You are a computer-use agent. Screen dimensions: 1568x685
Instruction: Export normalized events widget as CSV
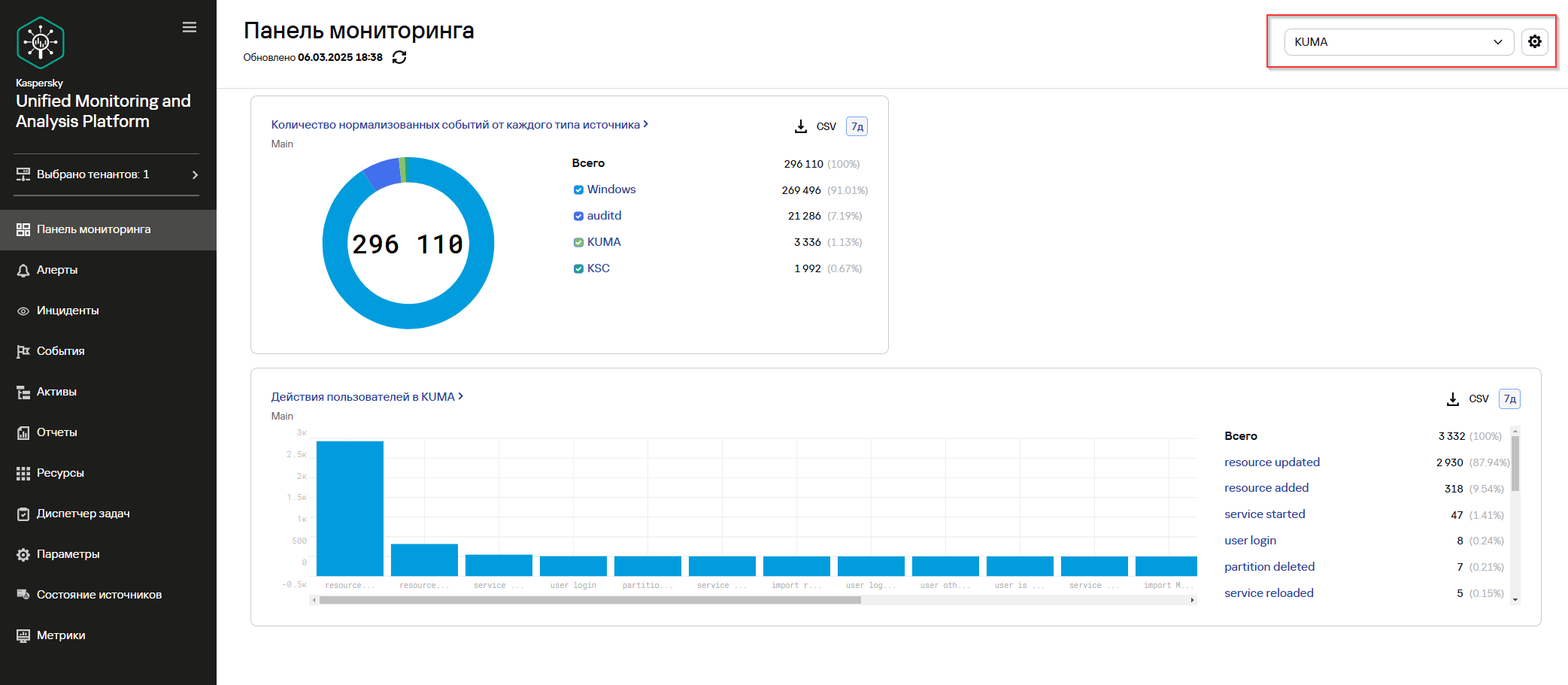click(x=826, y=126)
